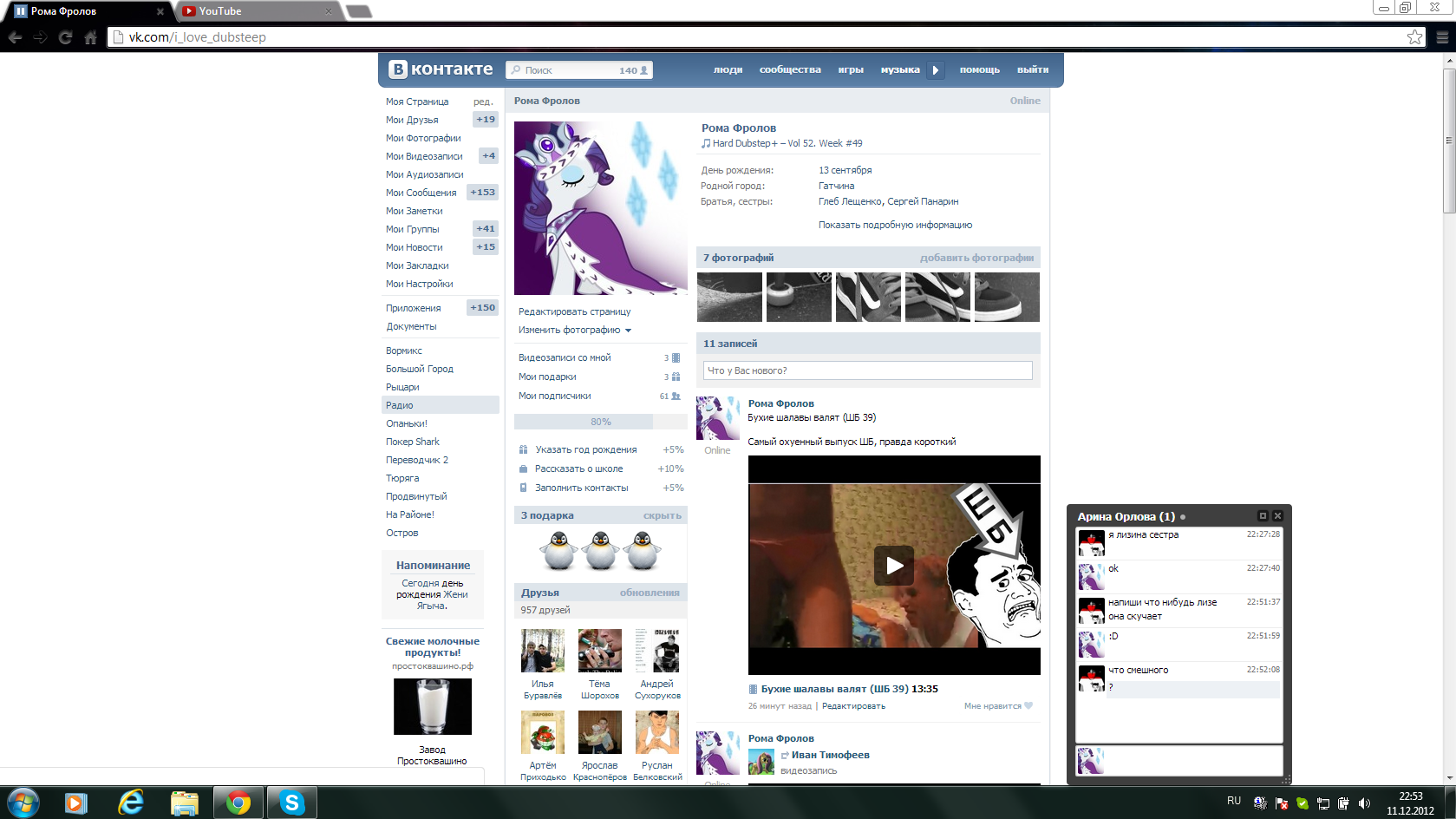Open the Иван Тимофеев repost link

[831, 755]
